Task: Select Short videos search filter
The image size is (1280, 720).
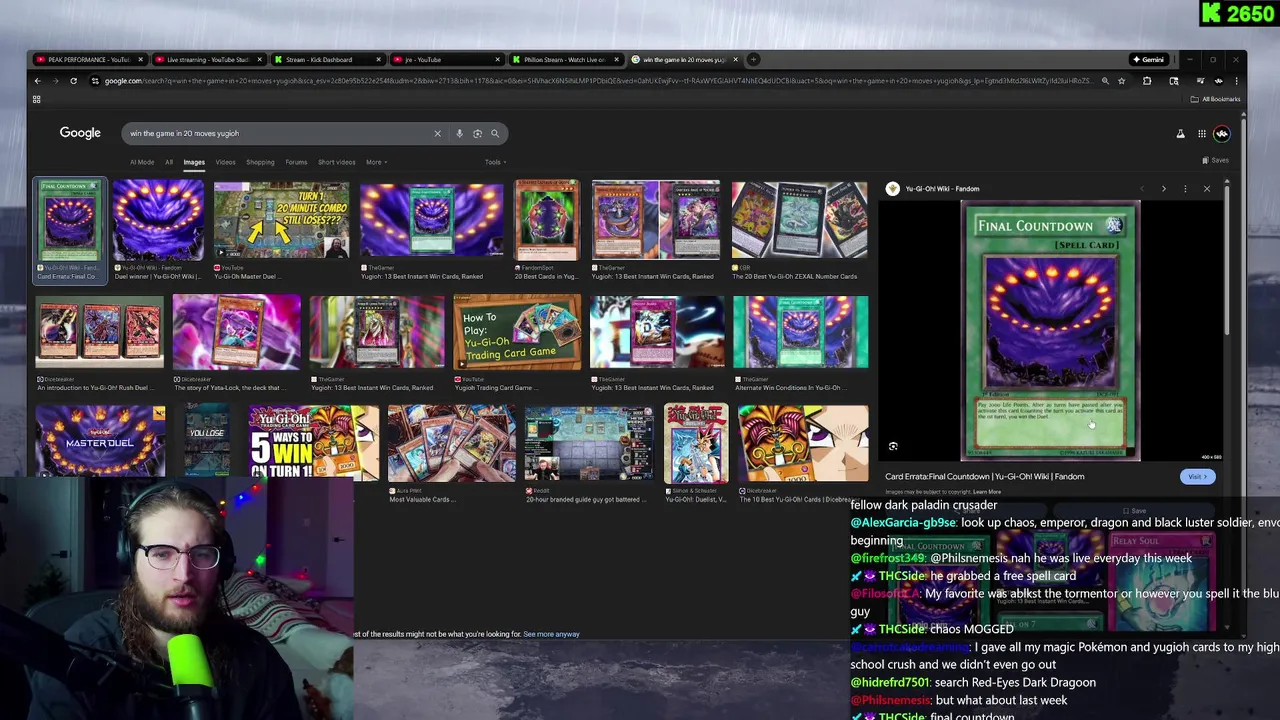Action: click(x=337, y=162)
